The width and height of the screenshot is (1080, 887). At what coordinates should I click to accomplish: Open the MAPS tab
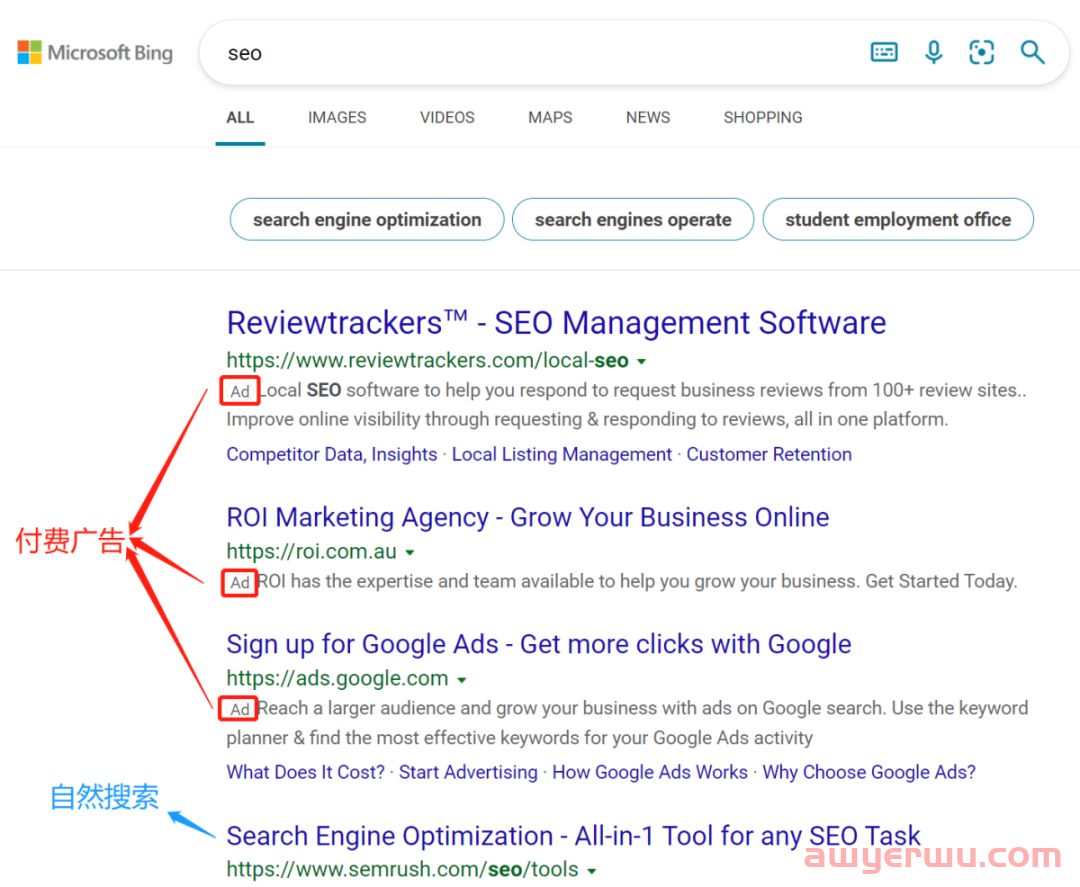550,118
